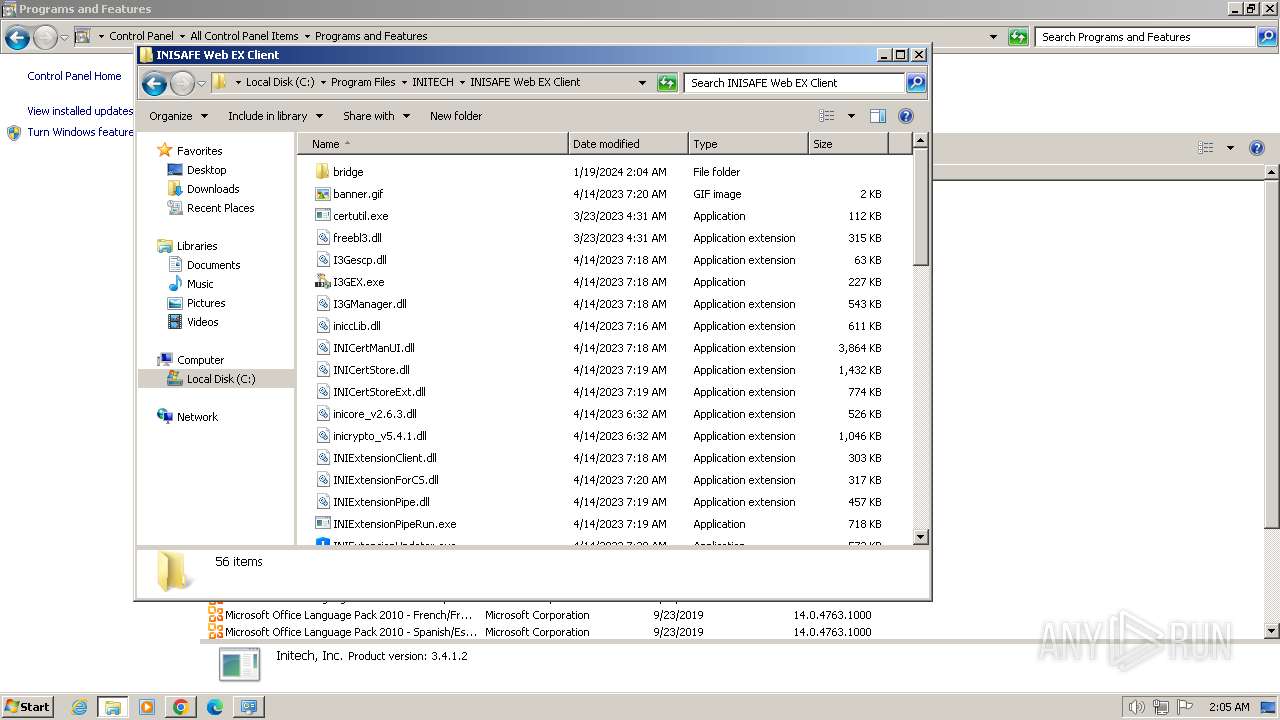Open Videos library in navigation pane
The image size is (1280, 720).
pos(202,322)
